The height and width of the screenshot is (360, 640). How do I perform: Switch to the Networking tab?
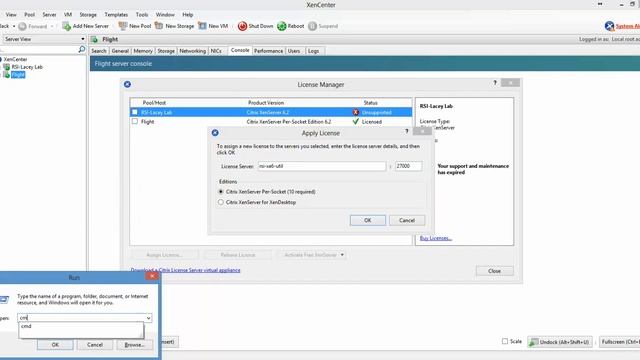(193, 51)
